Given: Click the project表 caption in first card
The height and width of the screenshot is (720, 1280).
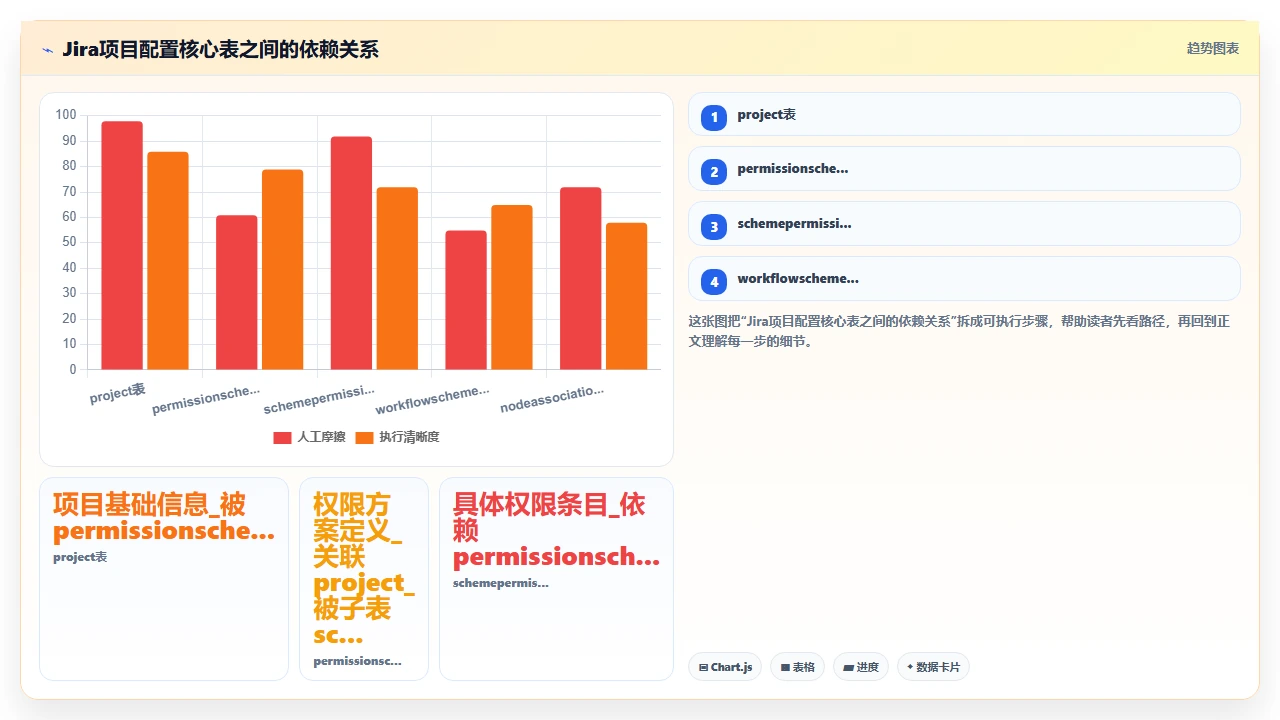Looking at the screenshot, I should pyautogui.click(x=80, y=557).
